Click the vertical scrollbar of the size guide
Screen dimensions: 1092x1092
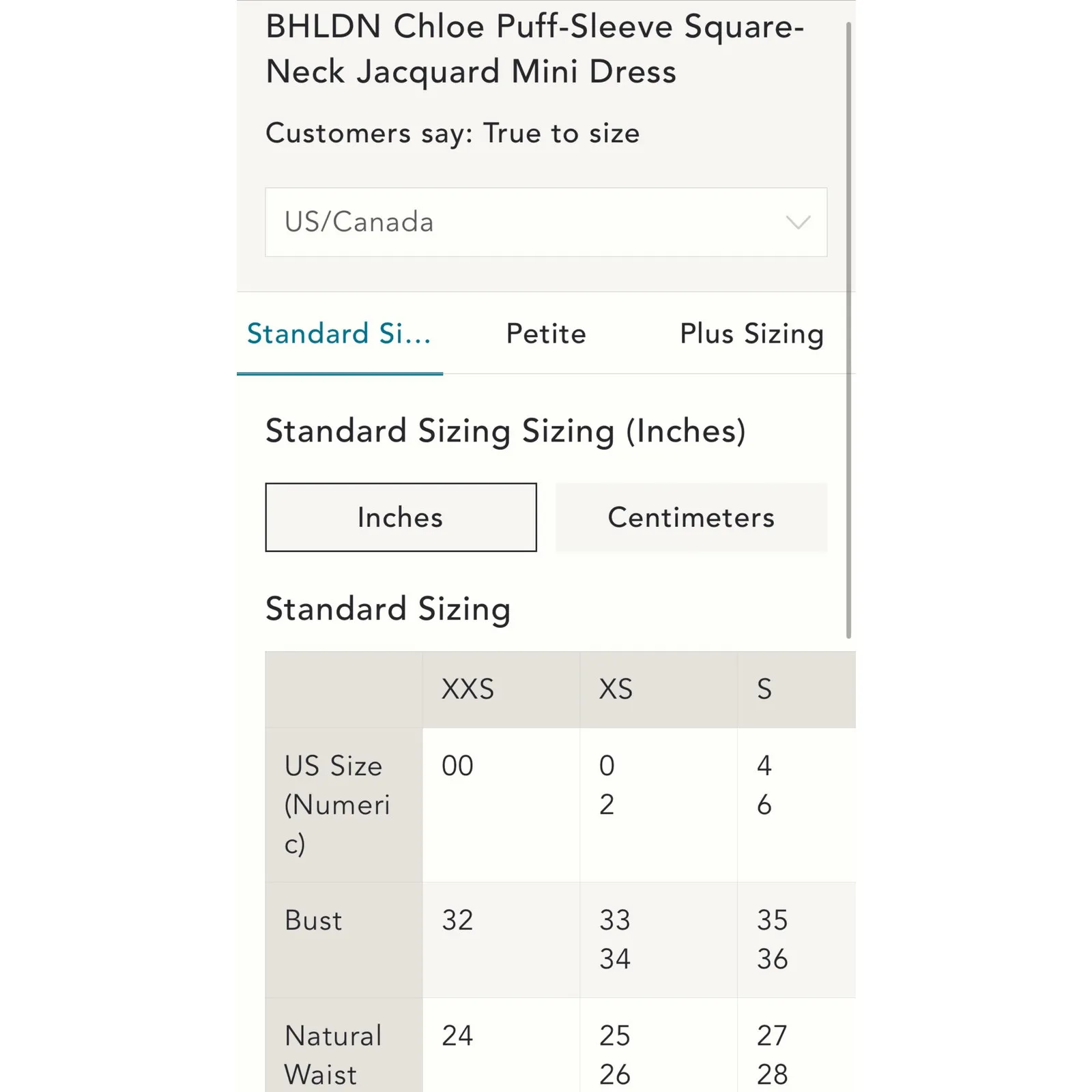coord(848,328)
